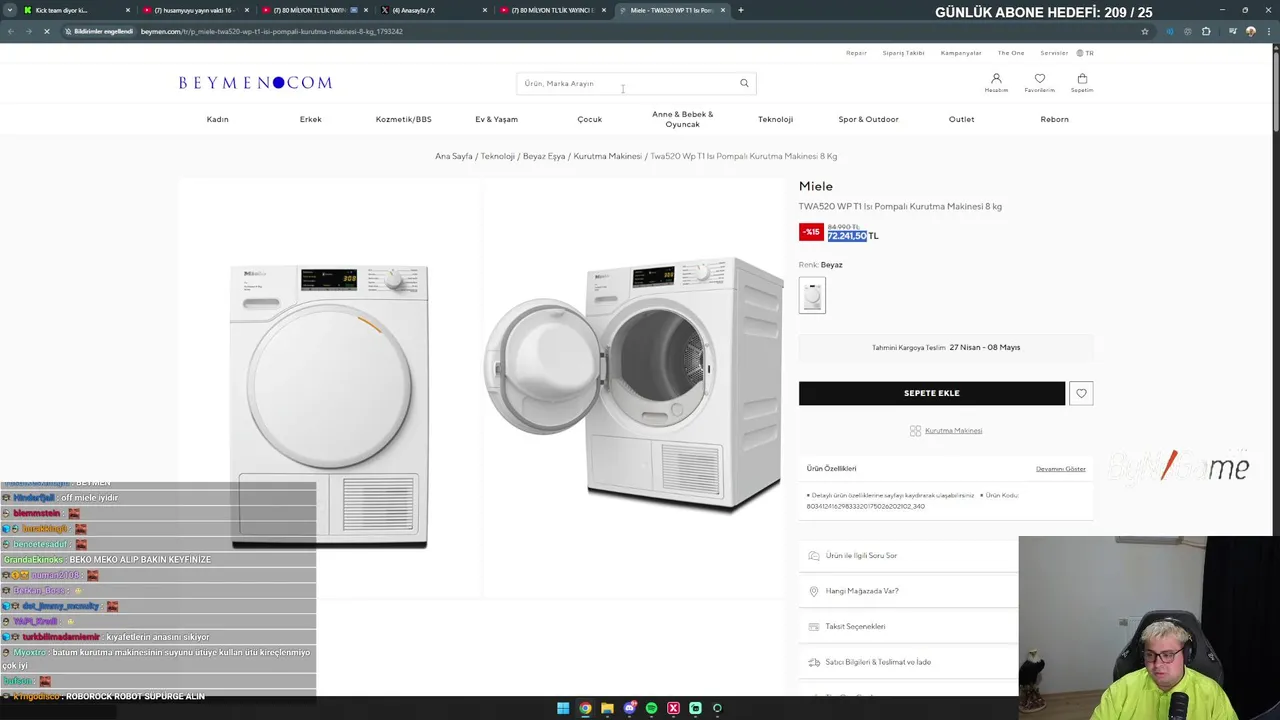Click the Teknoloji breadcrumb link
Viewport: 1280px width, 720px height.
[498, 156]
